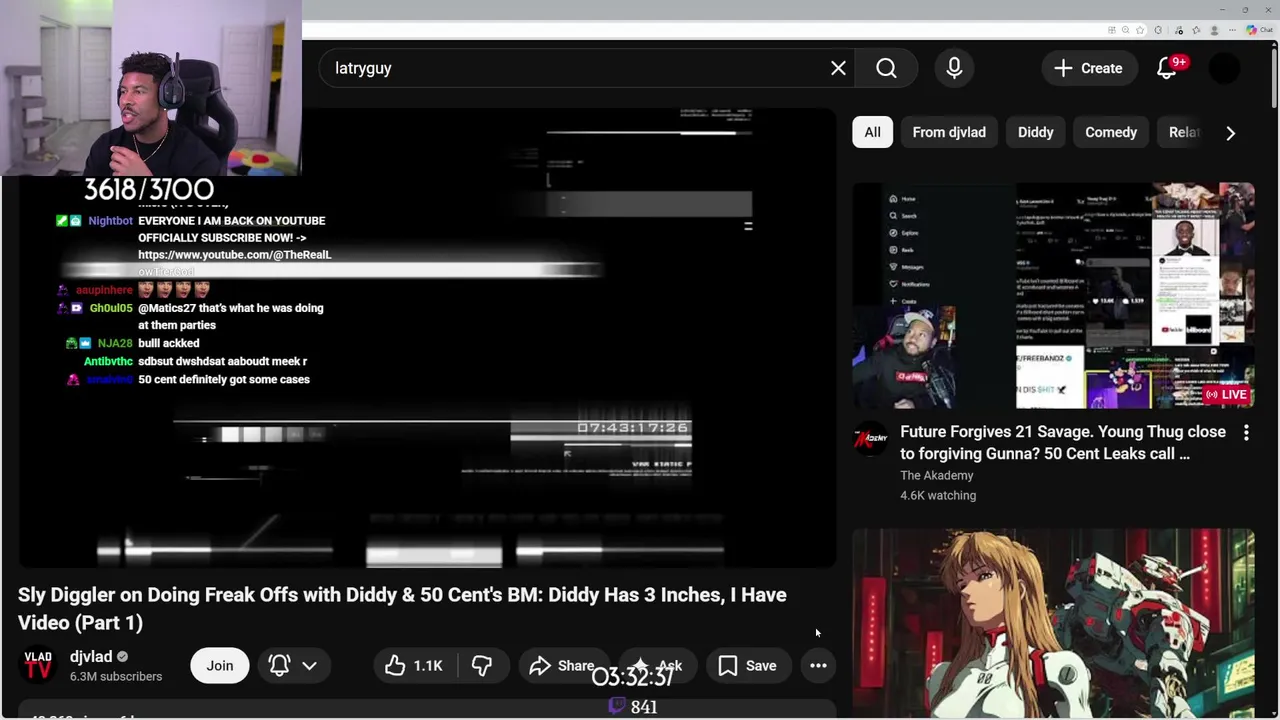
Task: Like the video with 1.1K likes
Action: pyautogui.click(x=415, y=665)
